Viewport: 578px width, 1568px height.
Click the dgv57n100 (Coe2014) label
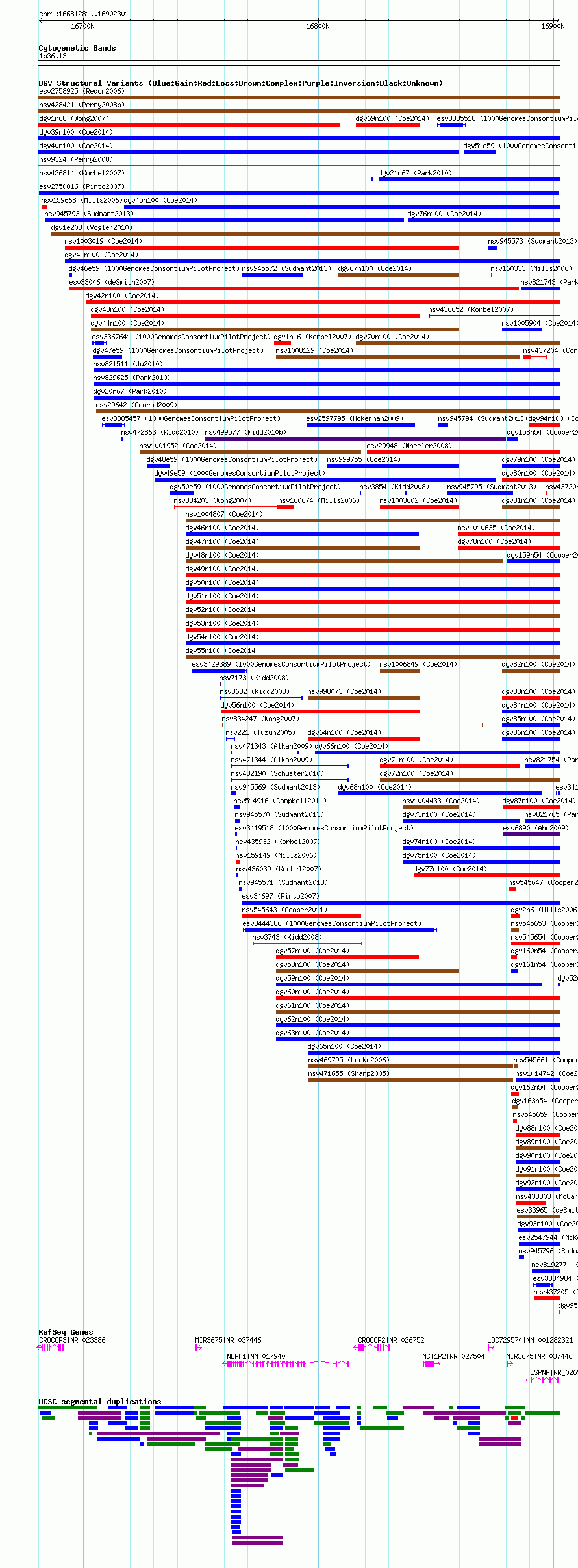pyautogui.click(x=312, y=951)
